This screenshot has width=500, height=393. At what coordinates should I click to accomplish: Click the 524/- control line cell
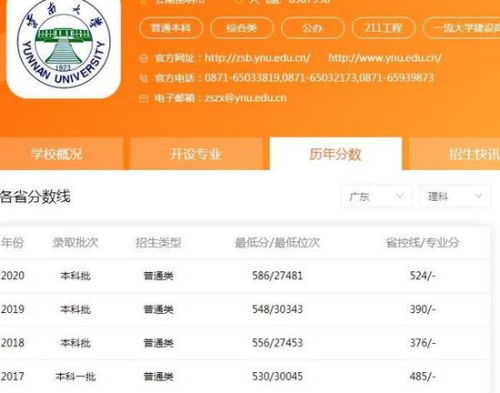point(423,276)
